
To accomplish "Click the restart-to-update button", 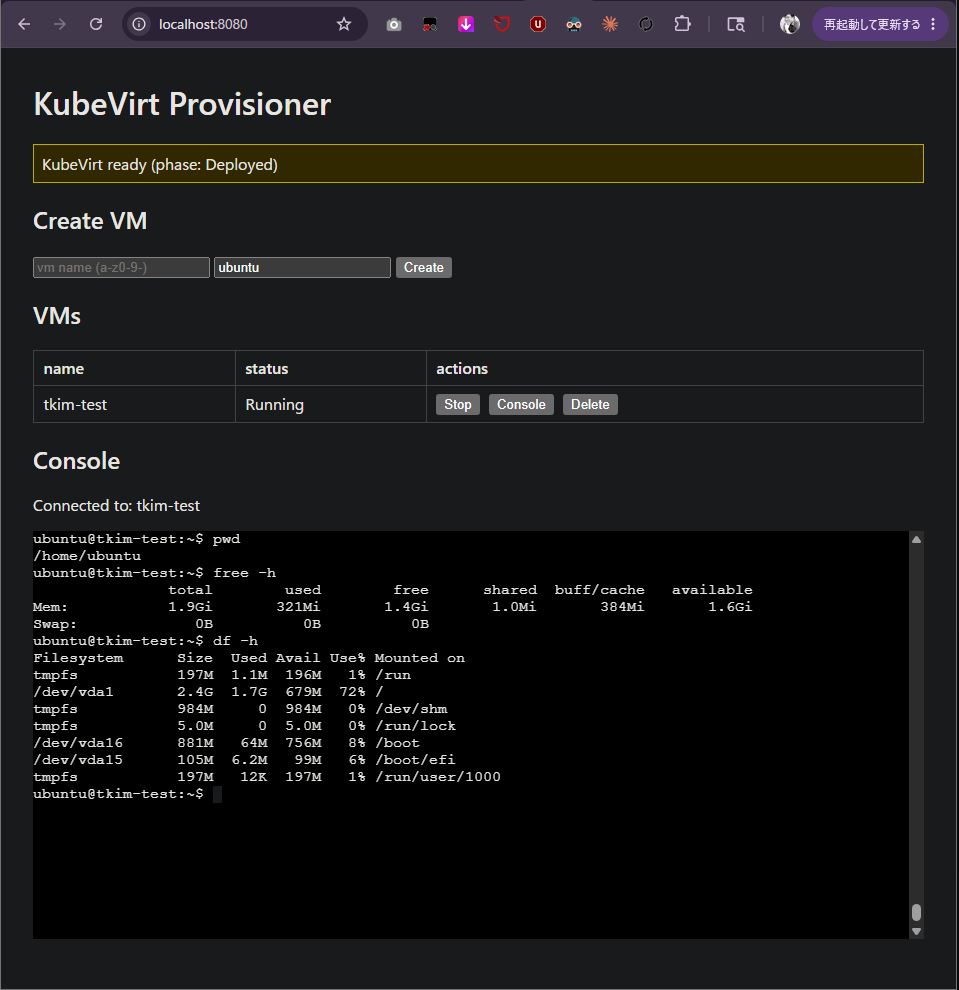I will [872, 25].
